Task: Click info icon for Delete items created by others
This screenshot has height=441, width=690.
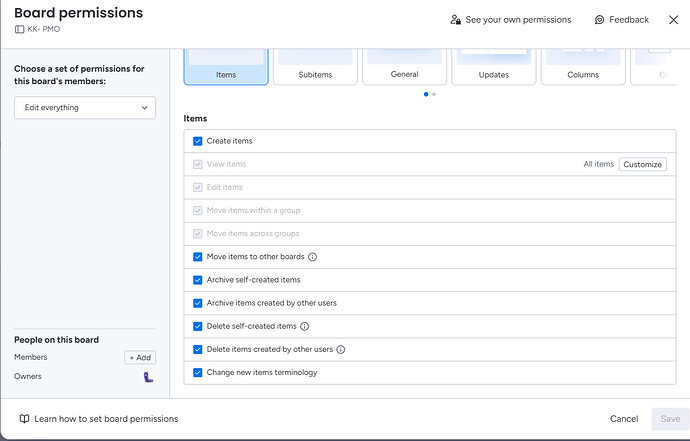Action: (341, 349)
